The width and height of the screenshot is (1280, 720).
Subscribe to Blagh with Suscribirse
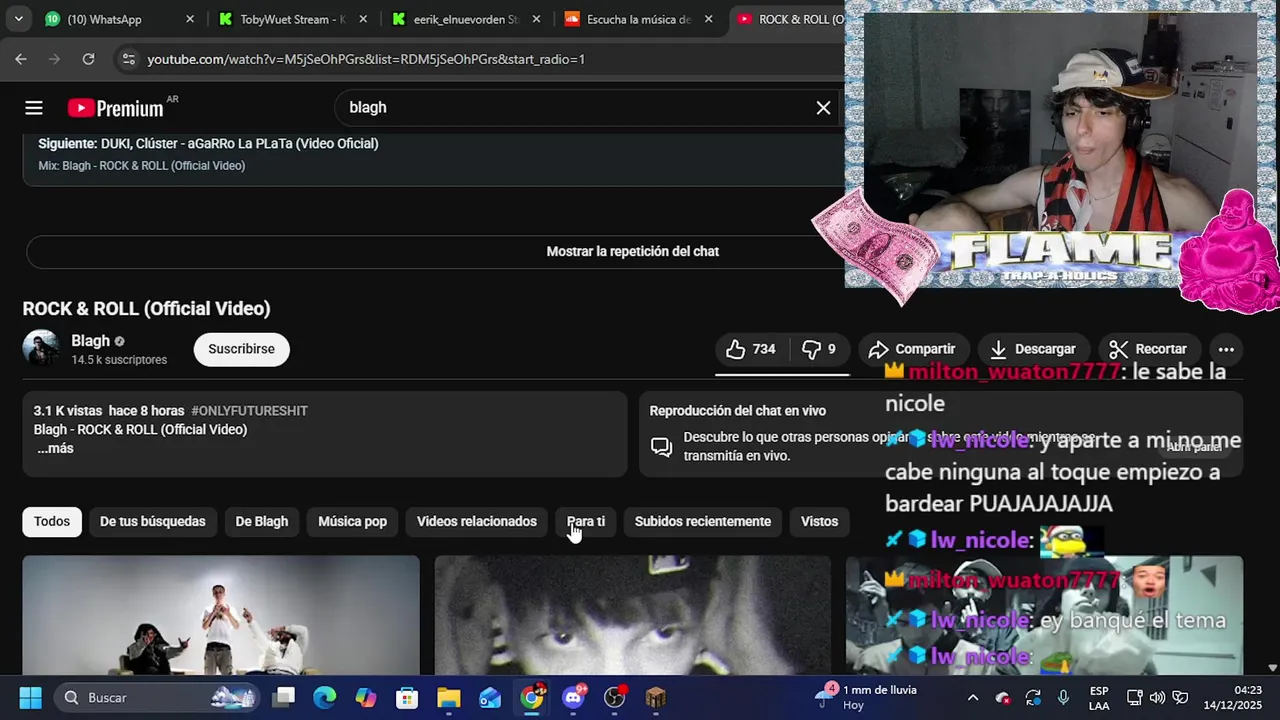pyautogui.click(x=241, y=349)
